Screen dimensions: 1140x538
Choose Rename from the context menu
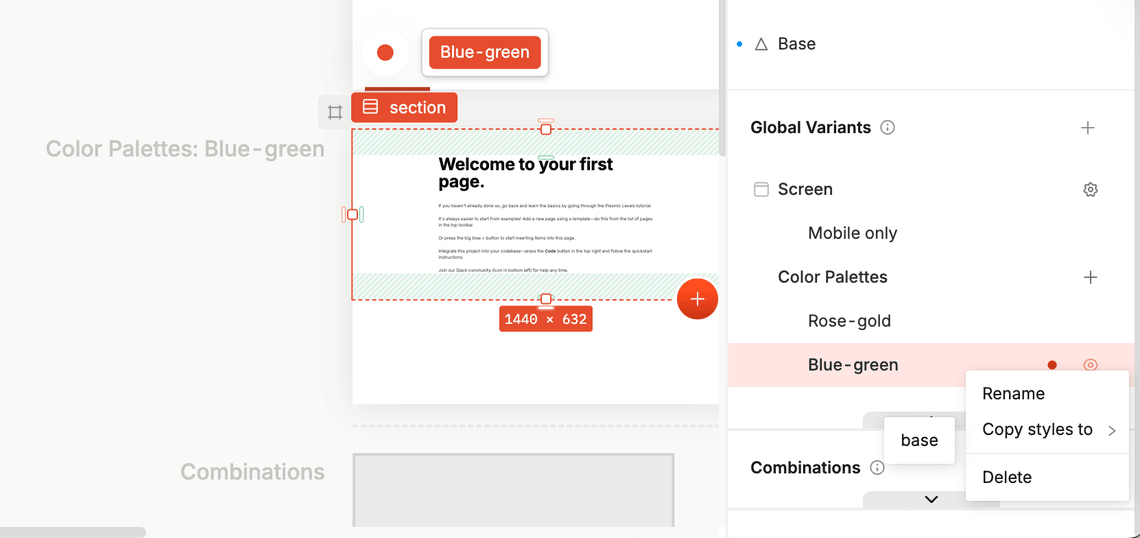pyautogui.click(x=1013, y=394)
